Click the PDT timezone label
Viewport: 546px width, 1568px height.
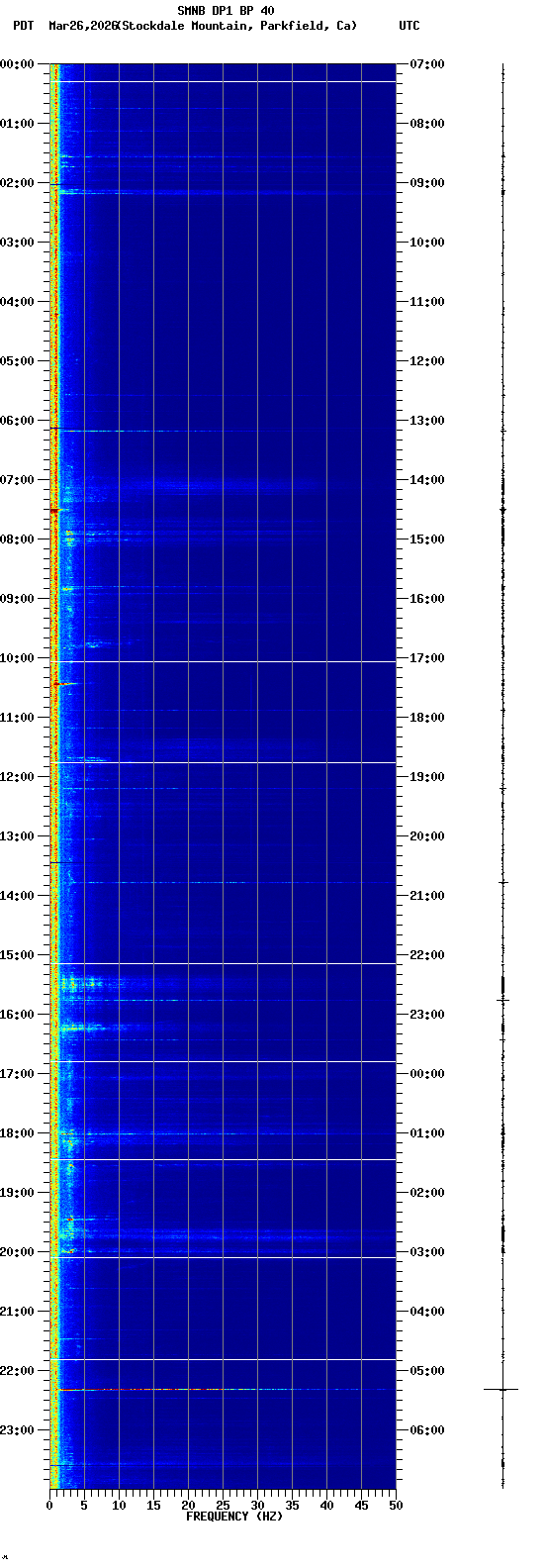pos(23,26)
